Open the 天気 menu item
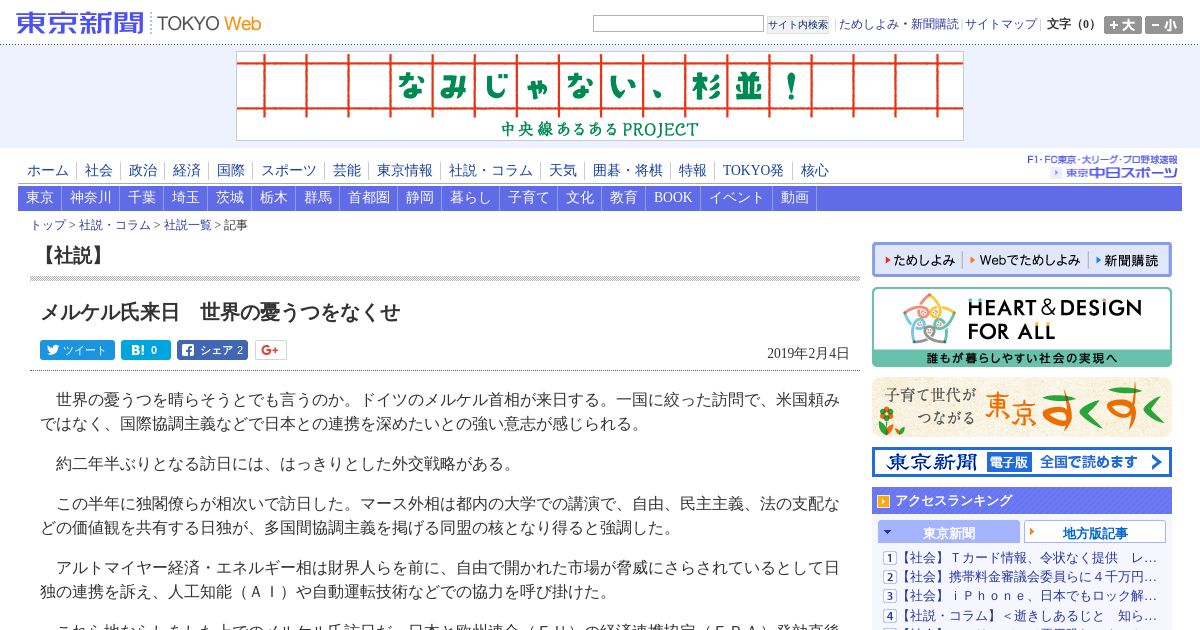 (x=563, y=170)
